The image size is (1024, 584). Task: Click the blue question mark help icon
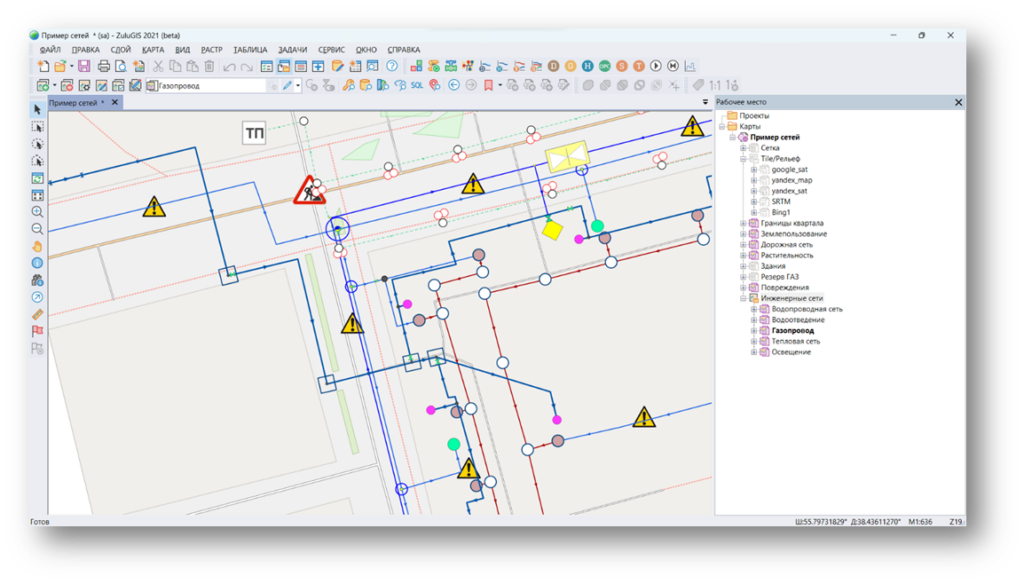pyautogui.click(x=392, y=66)
